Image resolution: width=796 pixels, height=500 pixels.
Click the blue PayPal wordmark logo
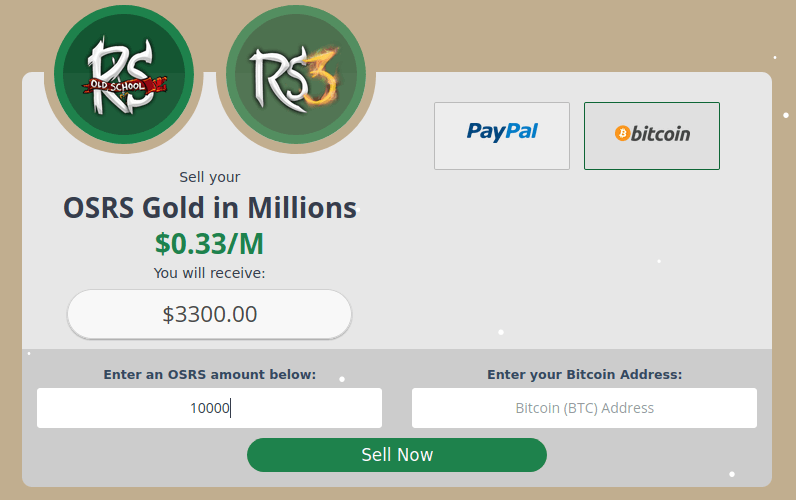tap(502, 131)
